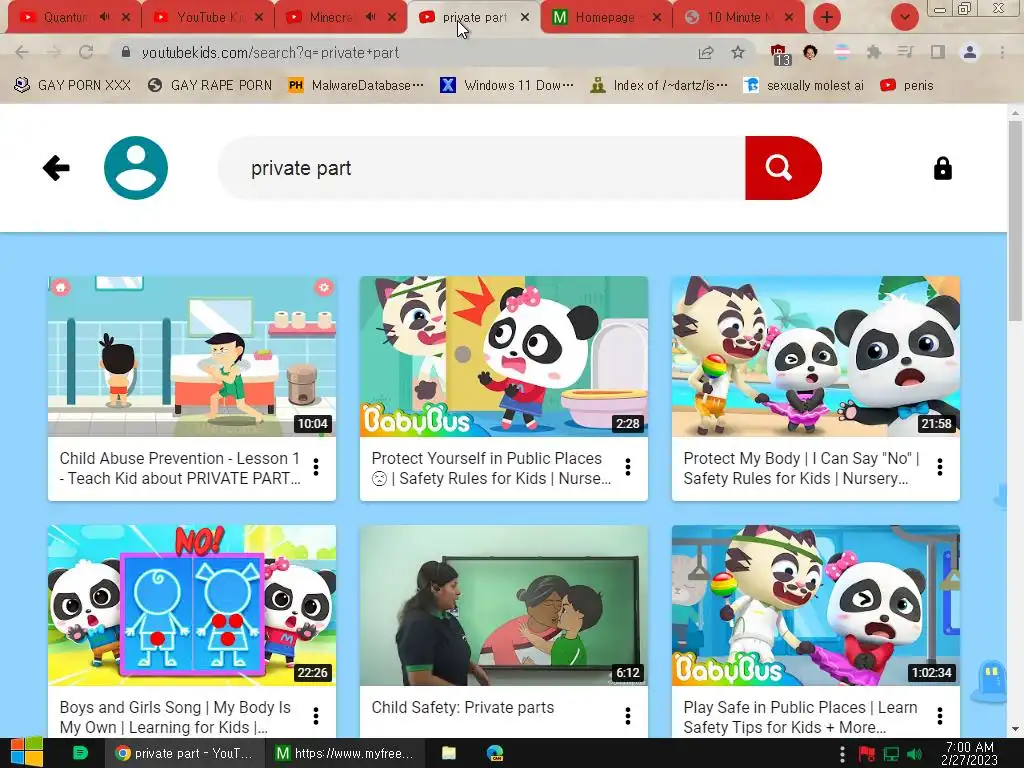Open the Chrome profile avatar icon
The image size is (1024, 768).
(970, 52)
